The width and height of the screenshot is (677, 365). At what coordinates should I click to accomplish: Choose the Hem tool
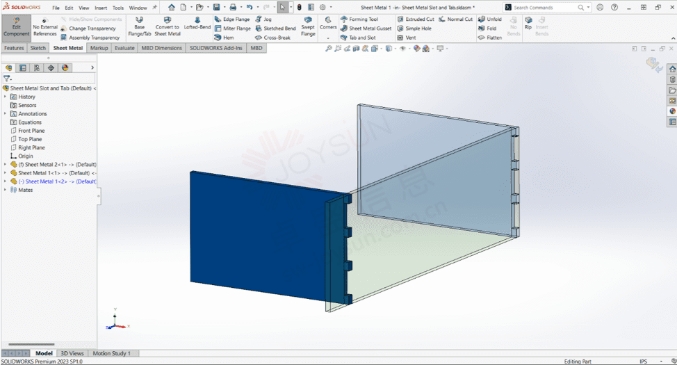point(224,38)
